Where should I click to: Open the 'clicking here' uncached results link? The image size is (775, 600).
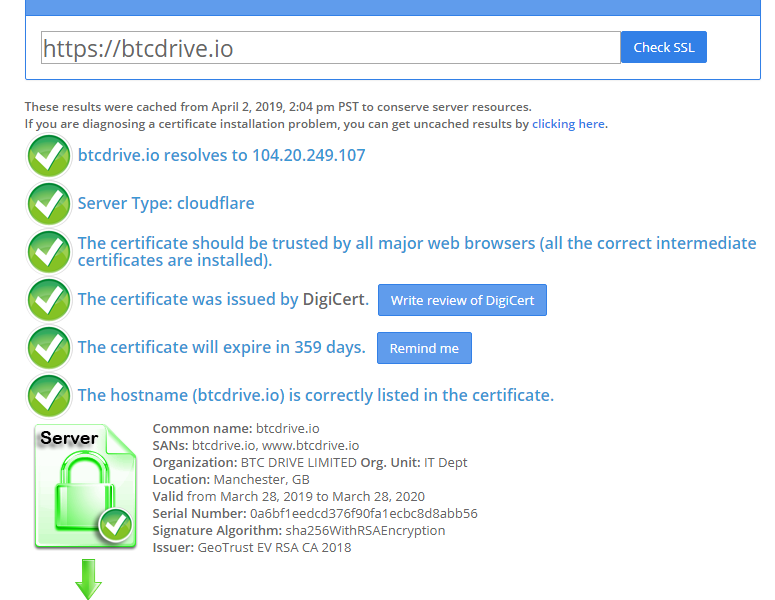(568, 124)
